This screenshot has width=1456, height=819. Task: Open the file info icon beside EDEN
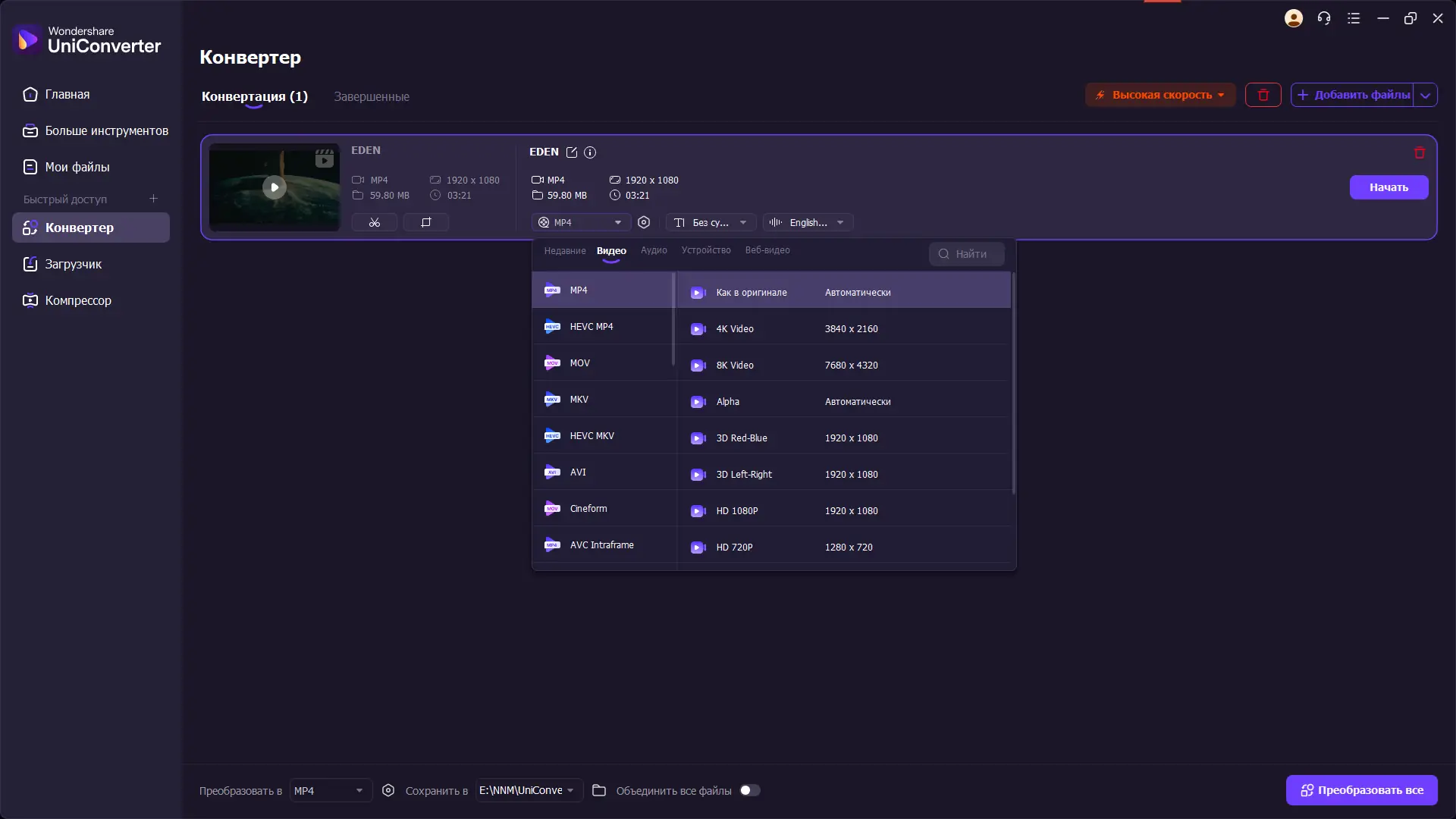click(590, 152)
